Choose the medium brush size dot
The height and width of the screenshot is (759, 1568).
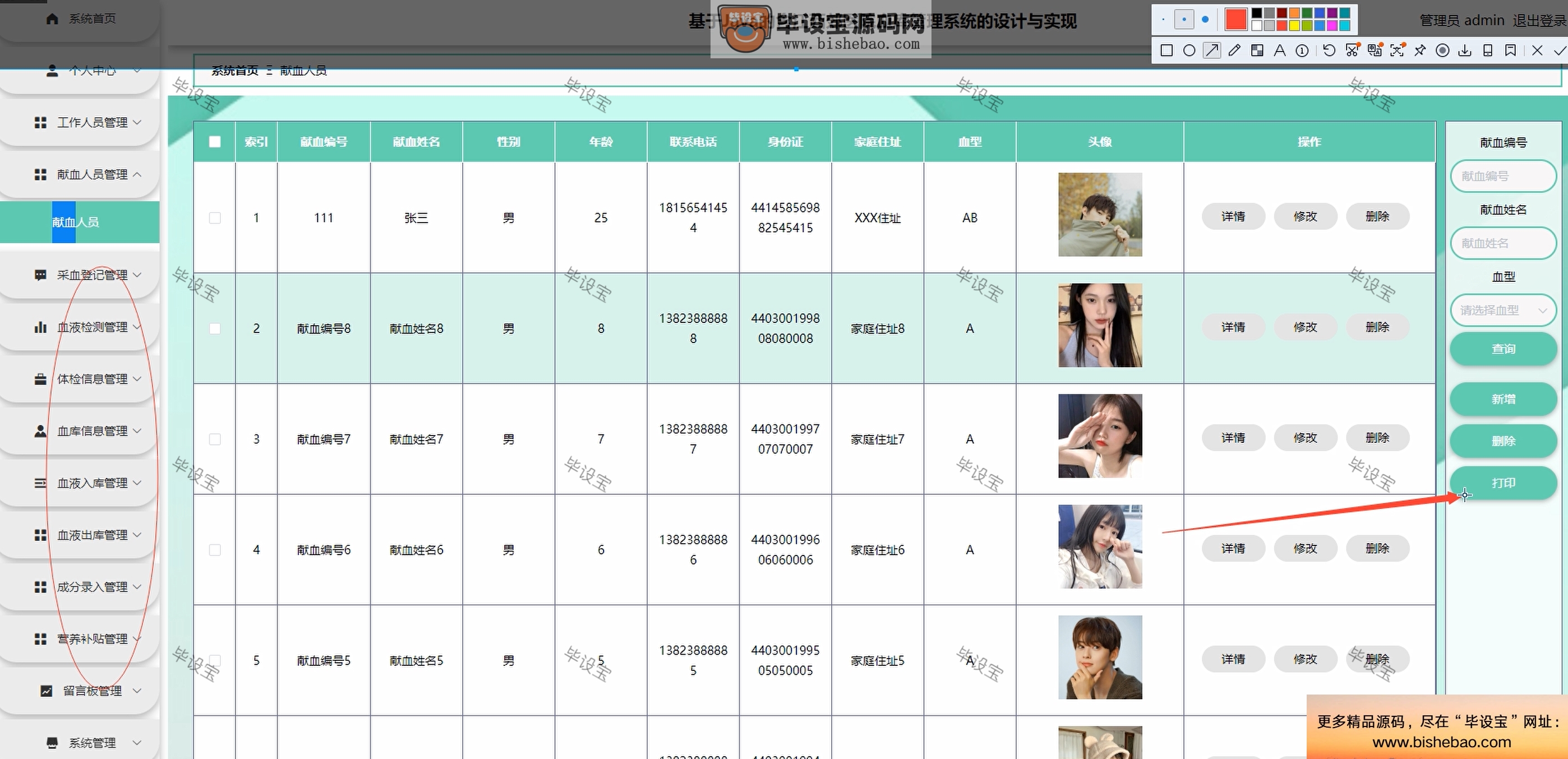click(1183, 20)
